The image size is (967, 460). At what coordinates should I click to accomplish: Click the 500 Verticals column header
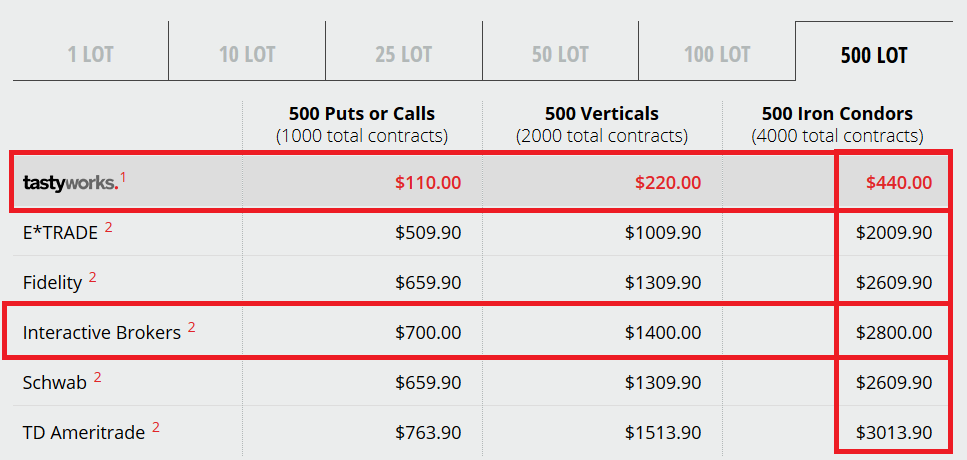[602, 124]
